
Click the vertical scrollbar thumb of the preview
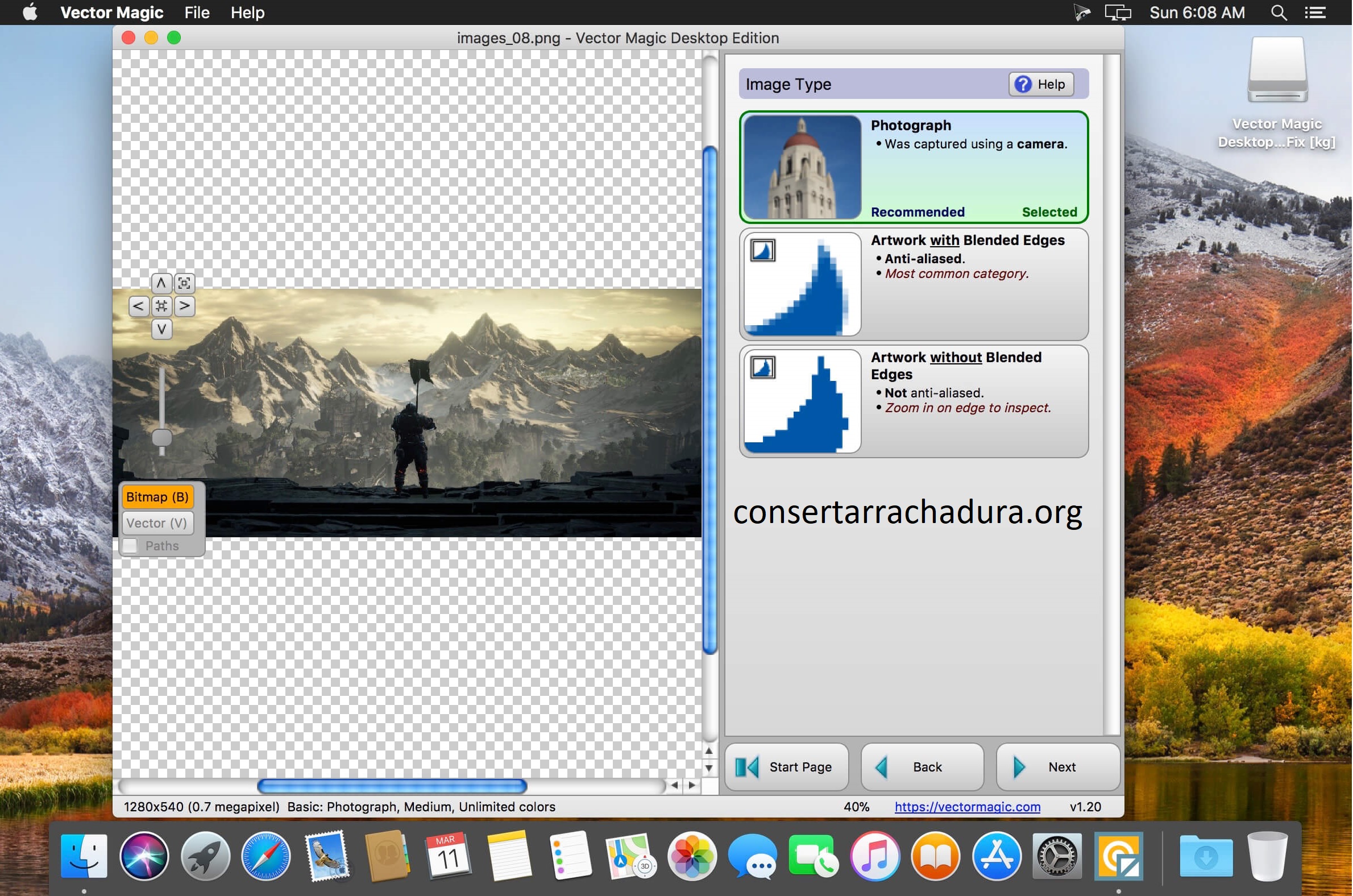(x=709, y=400)
